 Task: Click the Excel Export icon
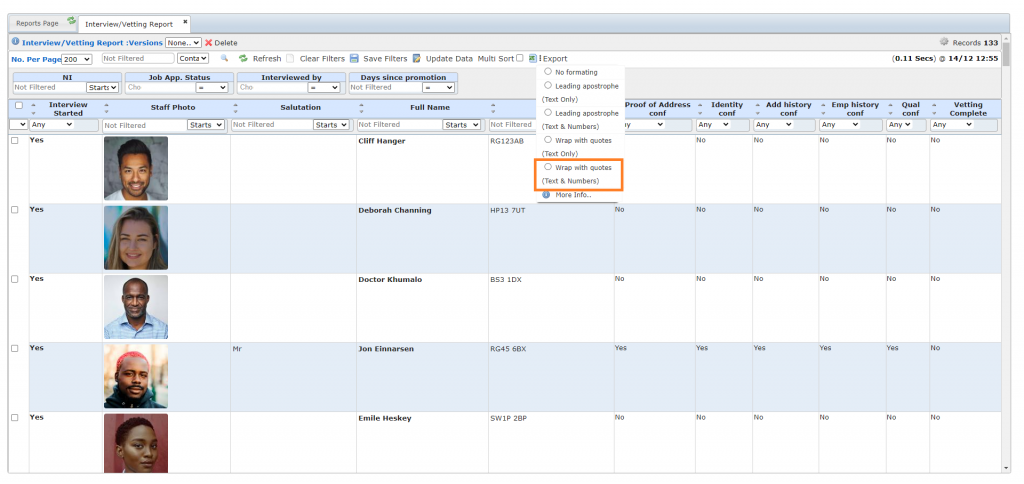[533, 58]
